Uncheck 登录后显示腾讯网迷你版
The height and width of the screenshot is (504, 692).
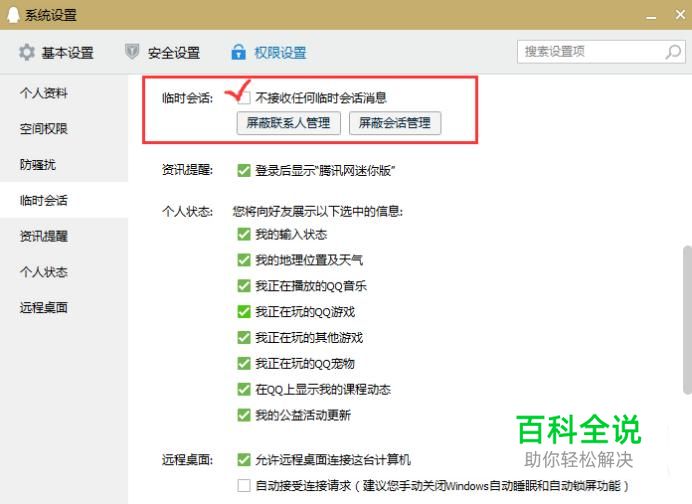point(244,170)
